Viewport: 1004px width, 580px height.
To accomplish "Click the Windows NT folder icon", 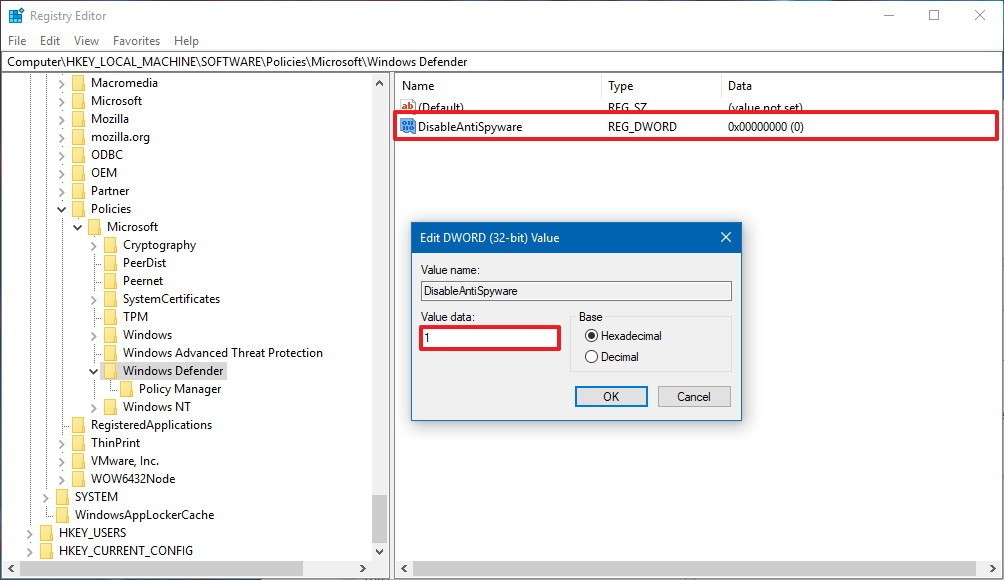I will (x=111, y=407).
